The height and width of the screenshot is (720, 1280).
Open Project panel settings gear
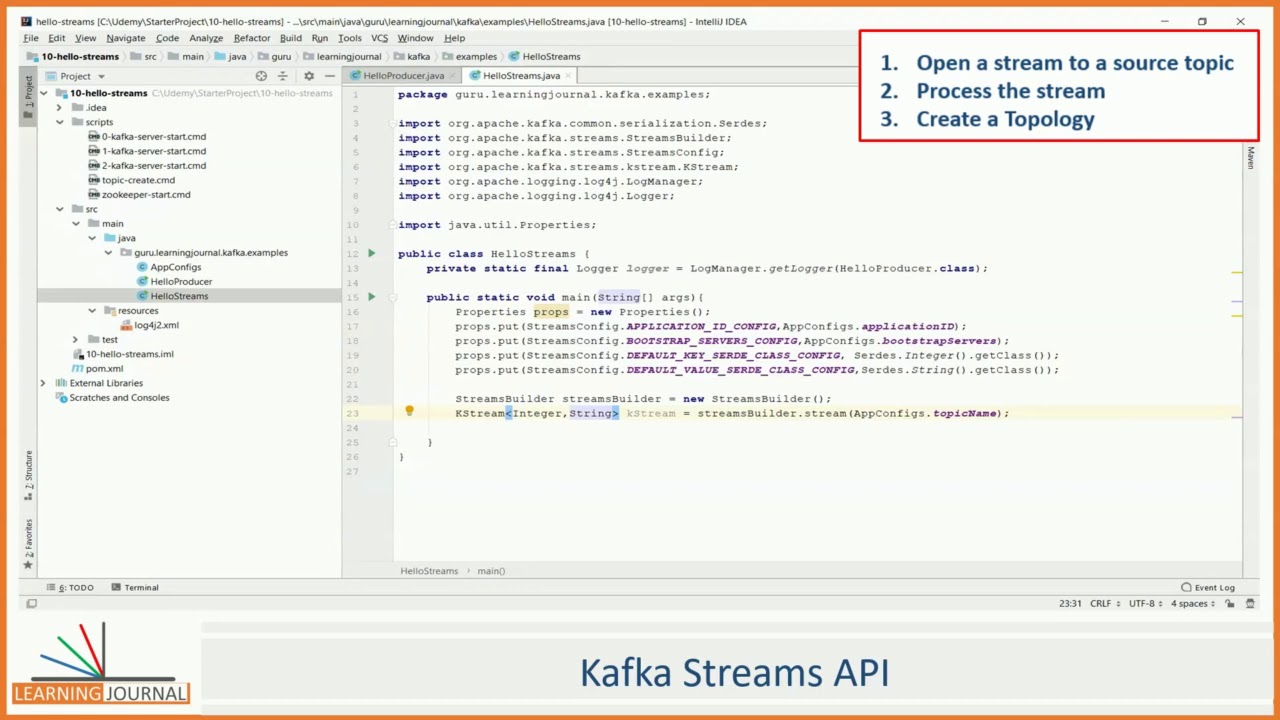click(x=308, y=76)
